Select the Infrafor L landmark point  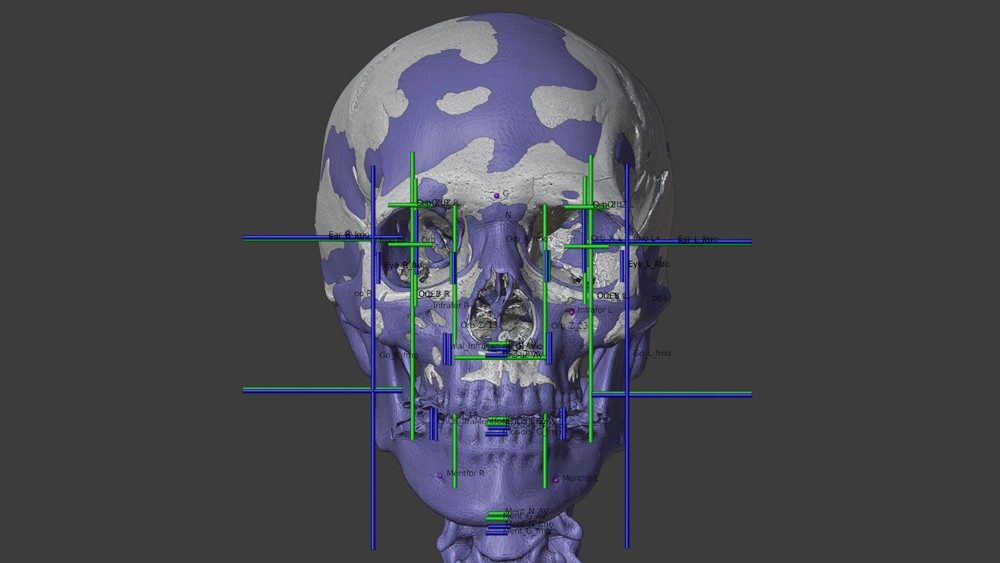572,311
